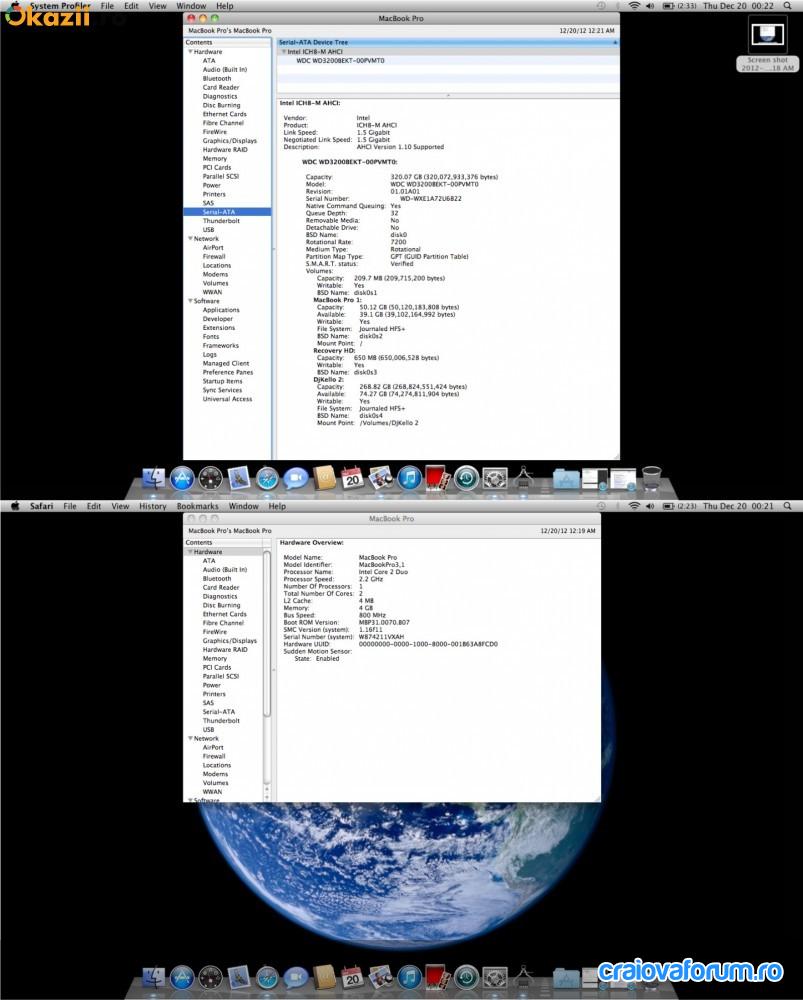Select Firewall in the Hardware Overview window sidebar
Screen dimensions: 803x1000
214,756
